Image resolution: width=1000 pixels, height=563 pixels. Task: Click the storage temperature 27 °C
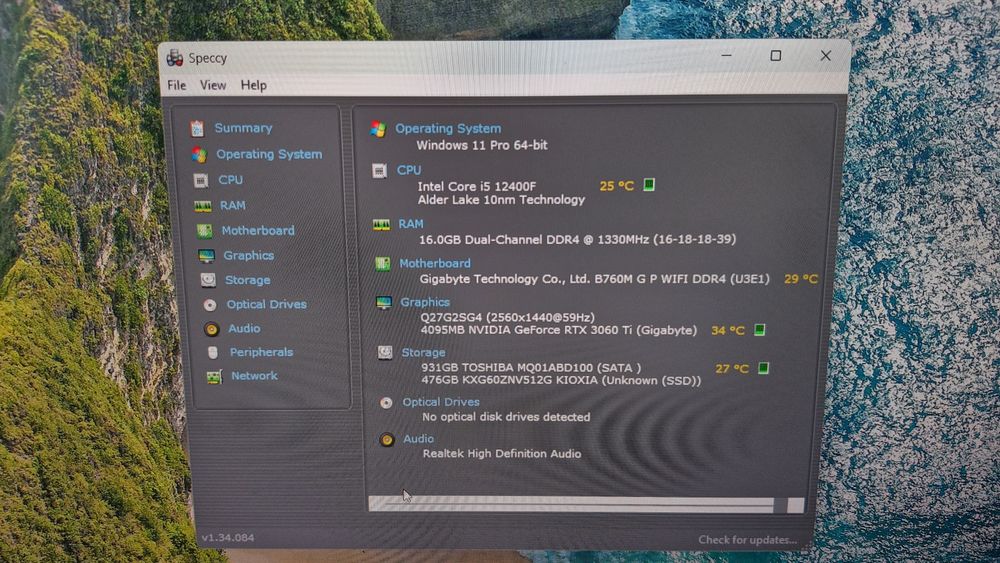click(732, 369)
